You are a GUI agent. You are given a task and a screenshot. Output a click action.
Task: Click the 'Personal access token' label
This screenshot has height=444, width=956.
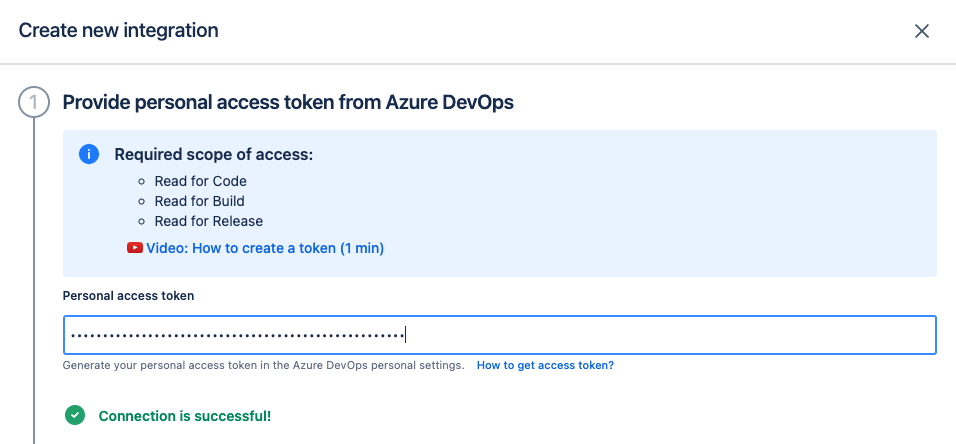pyautogui.click(x=128, y=296)
